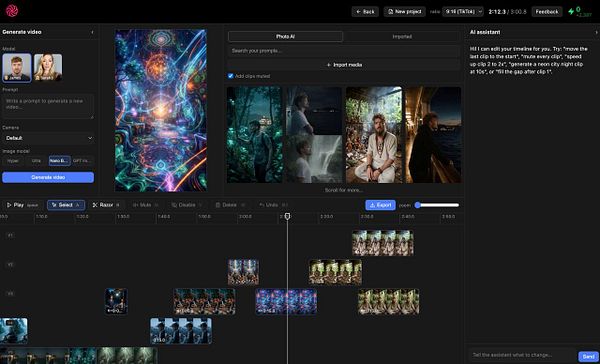The height and width of the screenshot is (364, 600).
Task: Select the clip on the top track
Action: 383,243
